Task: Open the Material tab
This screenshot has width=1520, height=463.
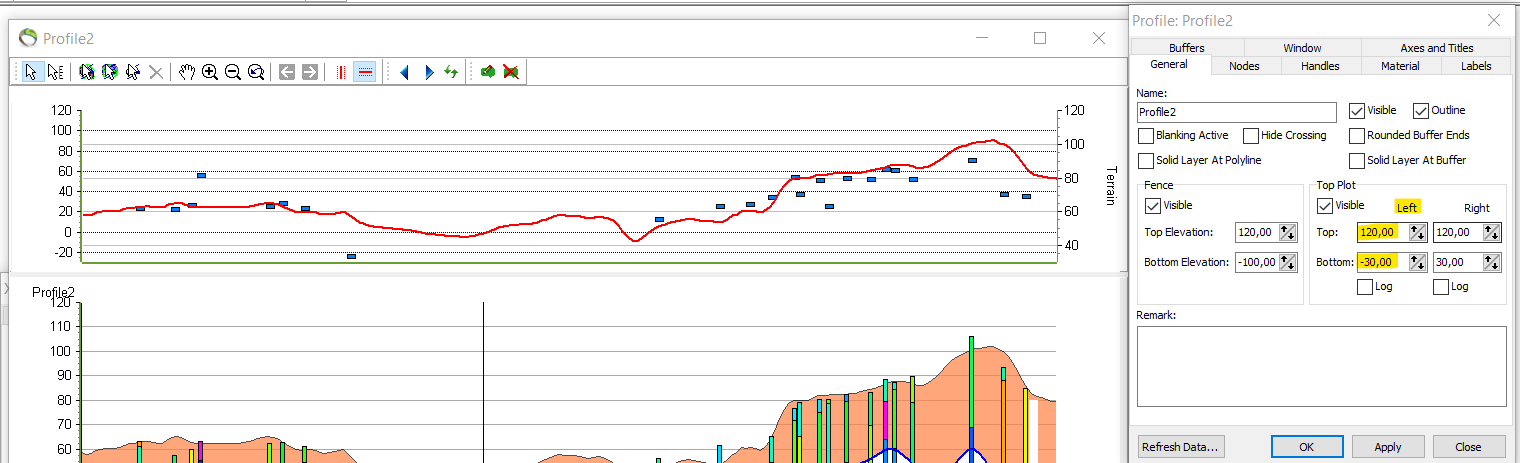Action: pos(1400,66)
